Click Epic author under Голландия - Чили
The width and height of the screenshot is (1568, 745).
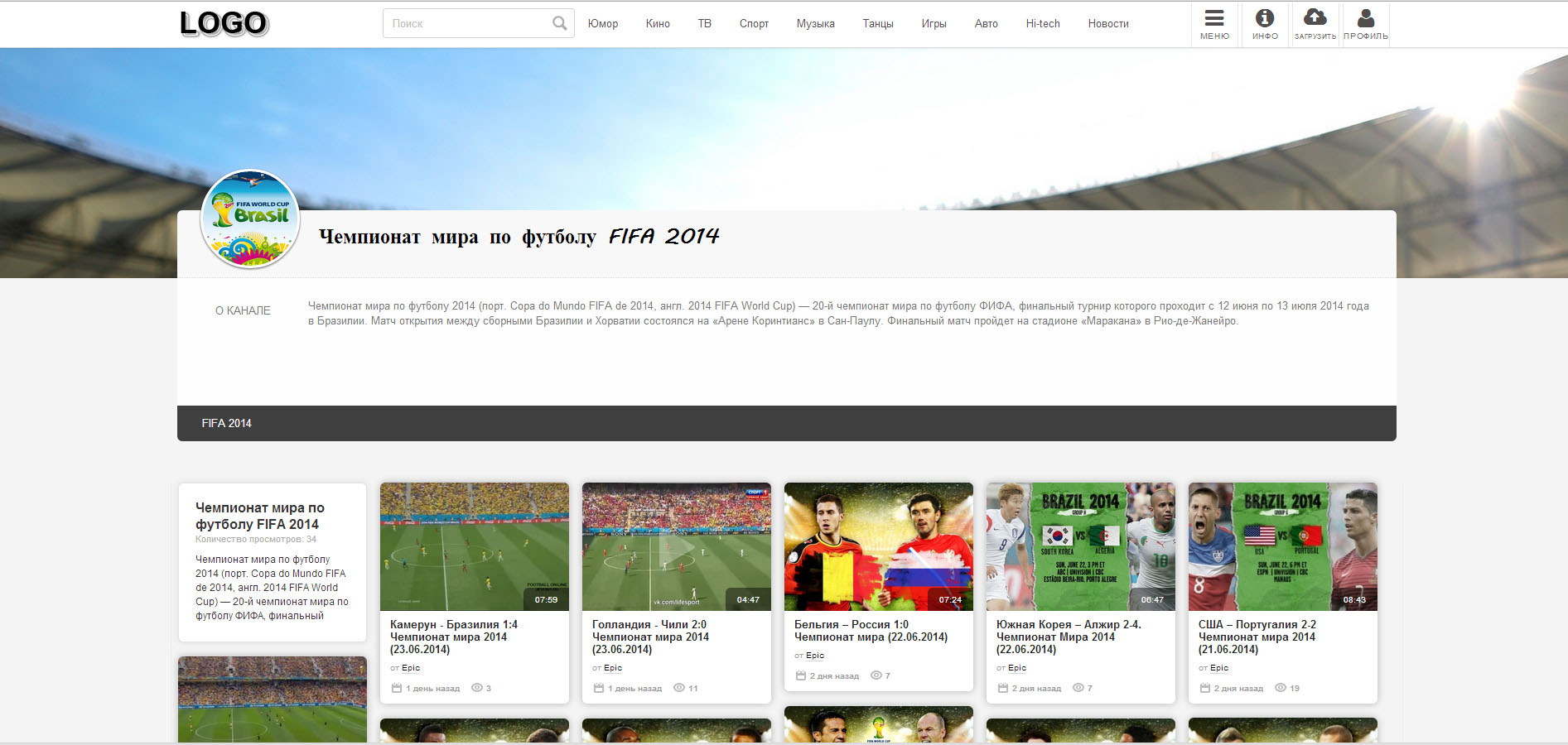tap(613, 668)
